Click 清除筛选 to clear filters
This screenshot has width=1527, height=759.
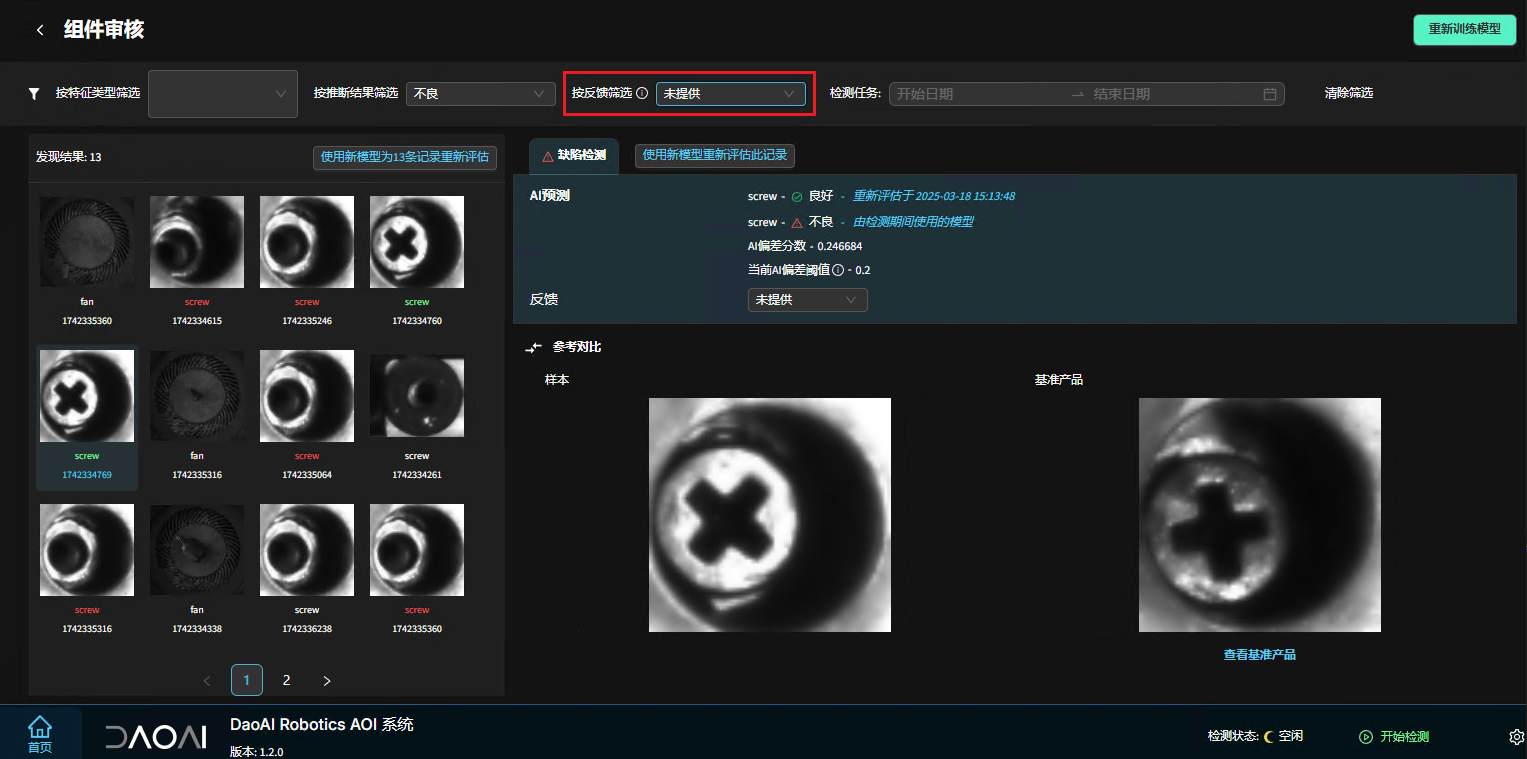[1349, 93]
